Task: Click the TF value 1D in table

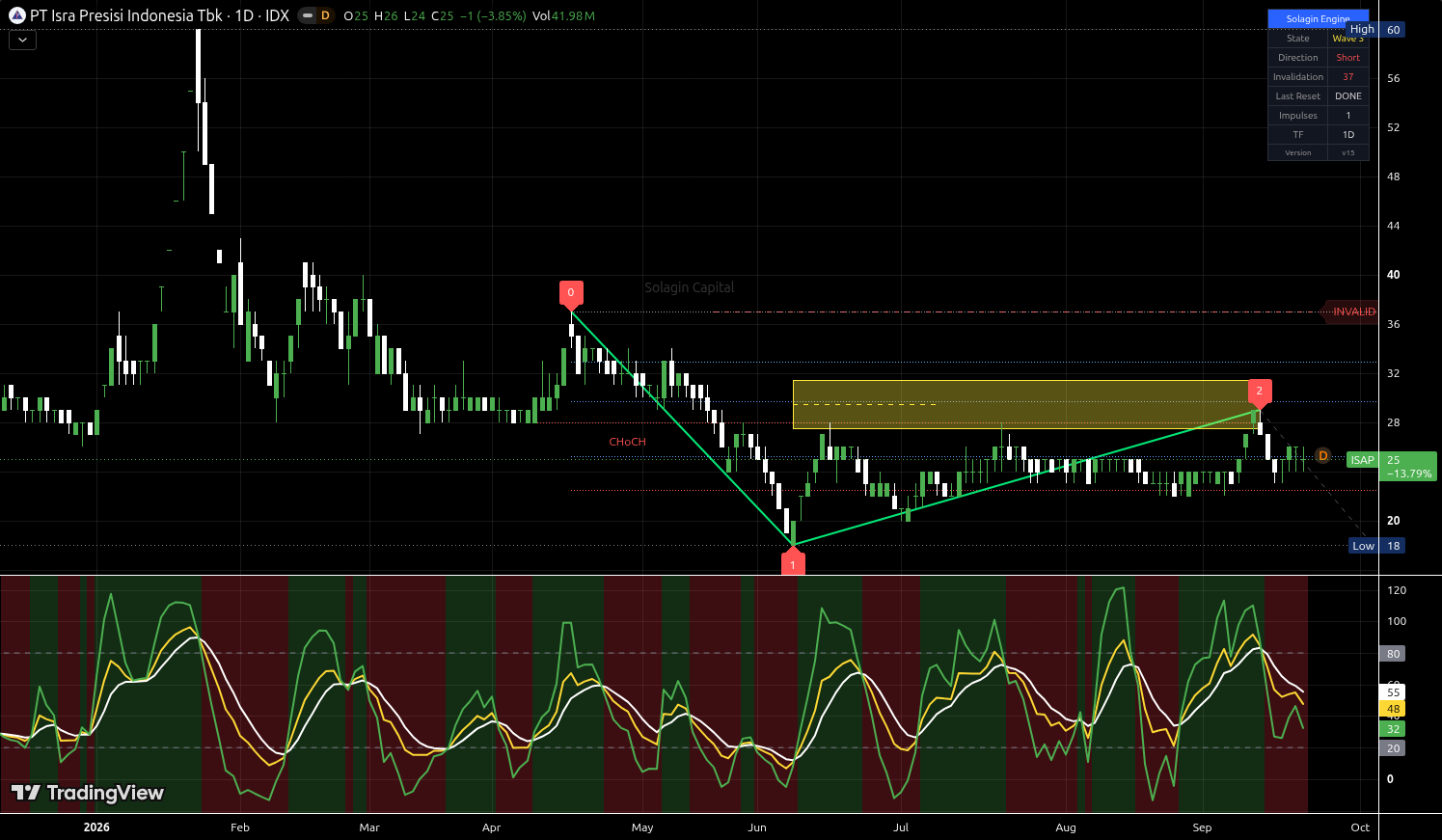Action: [1347, 135]
